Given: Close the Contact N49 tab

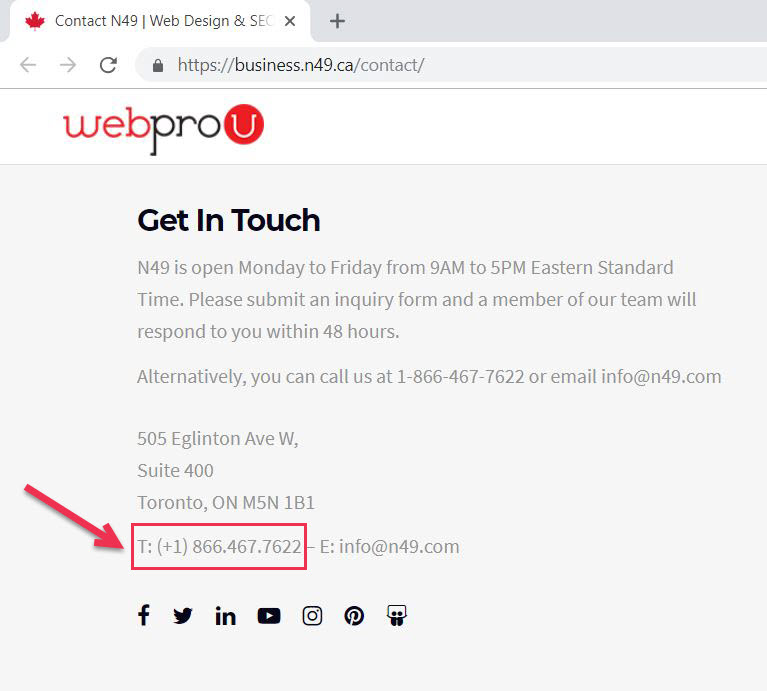Looking at the screenshot, I should 290,21.
